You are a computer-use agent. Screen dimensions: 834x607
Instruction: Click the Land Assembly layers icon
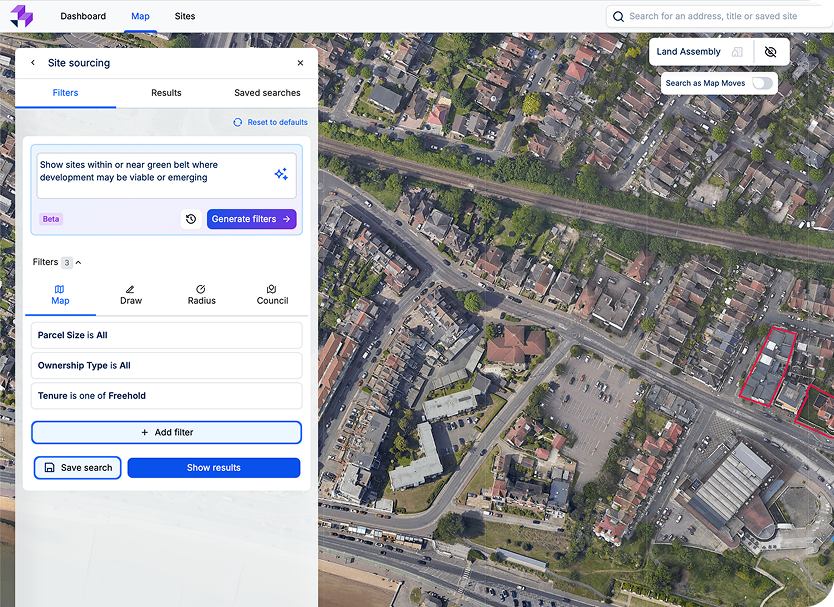point(737,52)
